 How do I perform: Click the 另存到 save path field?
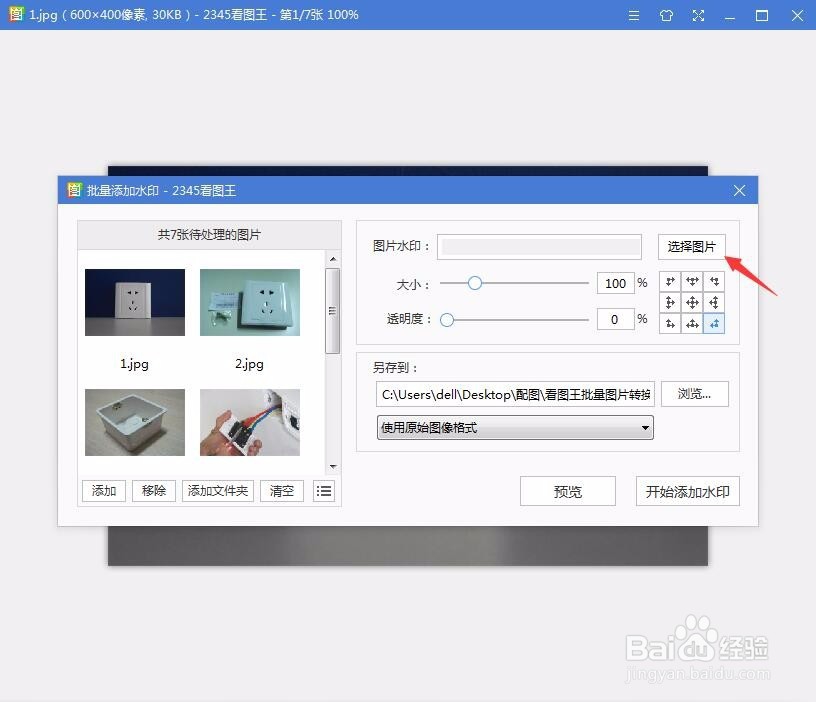515,394
